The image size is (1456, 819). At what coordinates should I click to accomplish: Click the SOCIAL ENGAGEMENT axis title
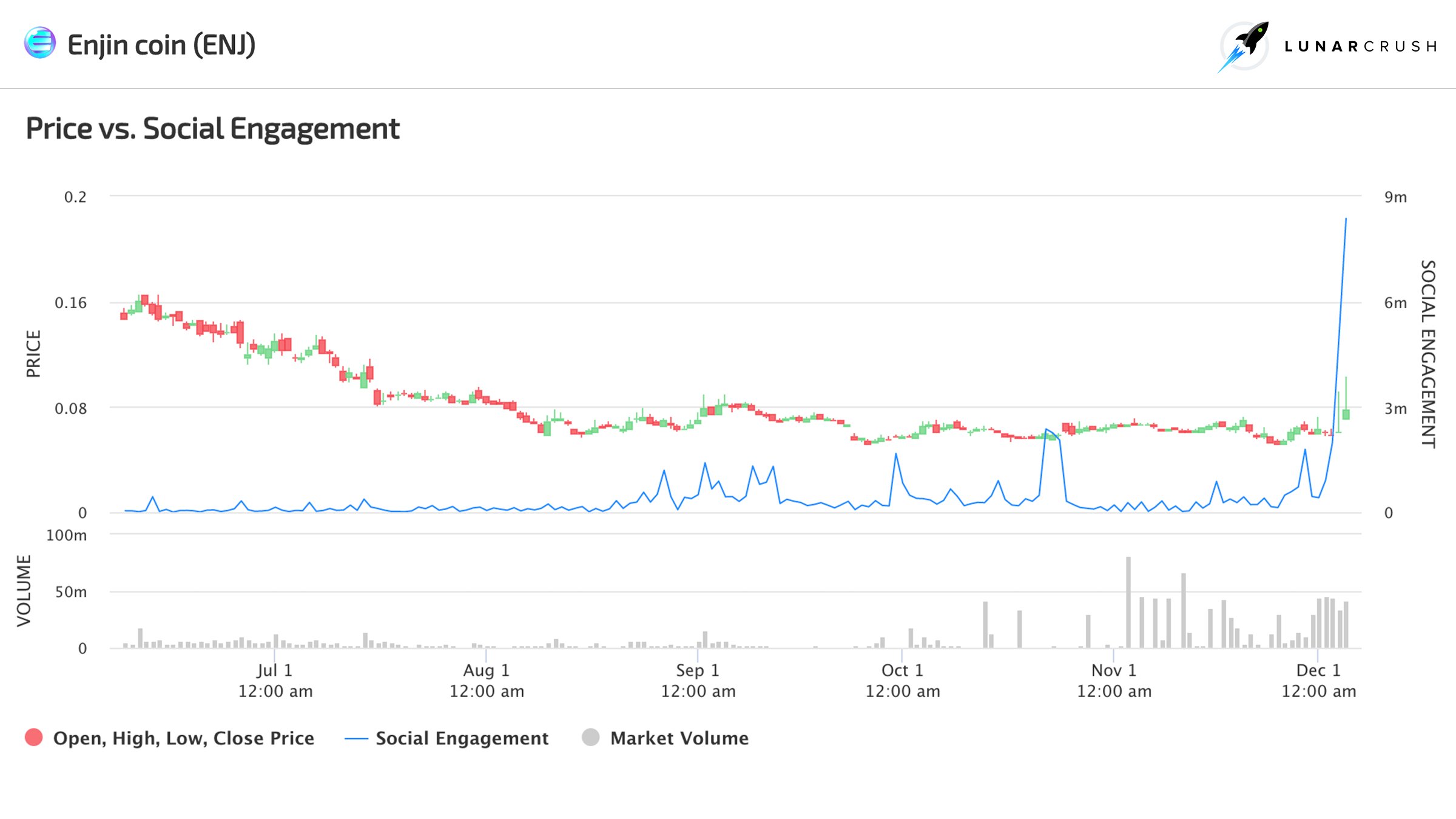point(1428,354)
